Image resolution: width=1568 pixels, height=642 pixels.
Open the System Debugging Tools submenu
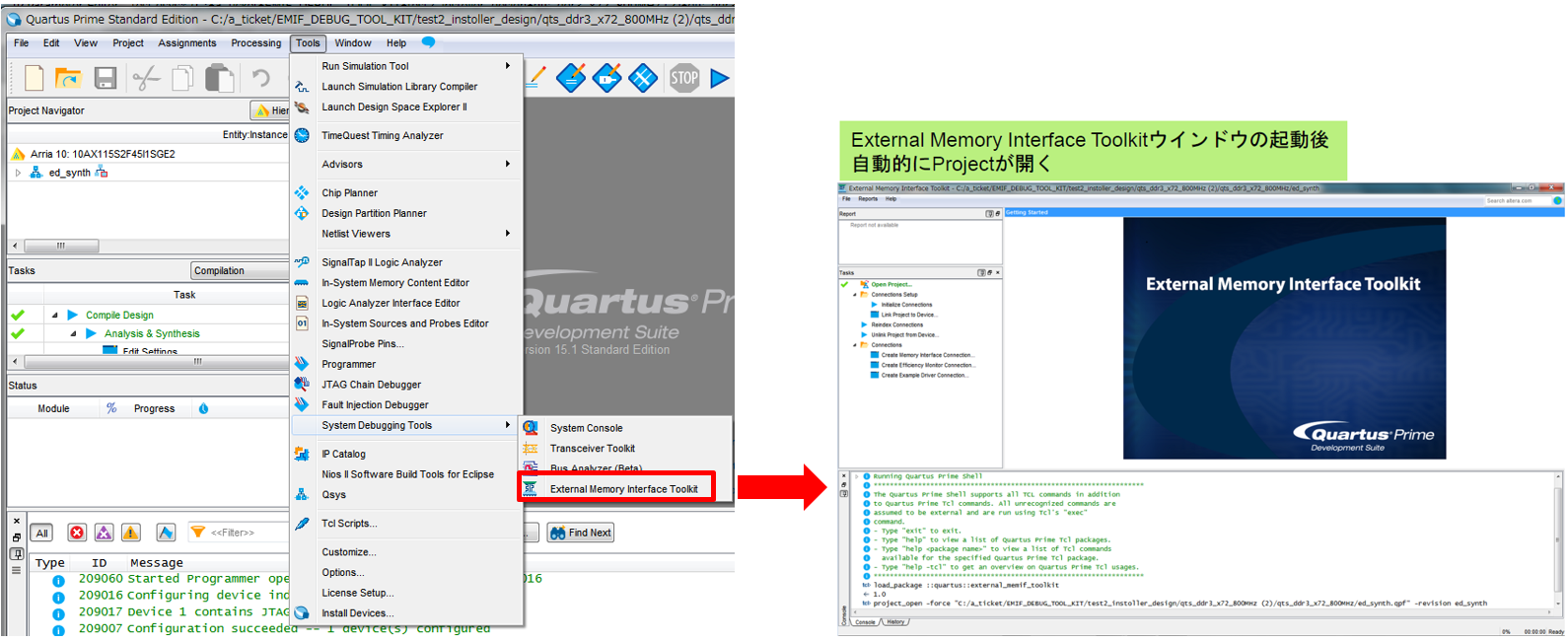(x=406, y=425)
